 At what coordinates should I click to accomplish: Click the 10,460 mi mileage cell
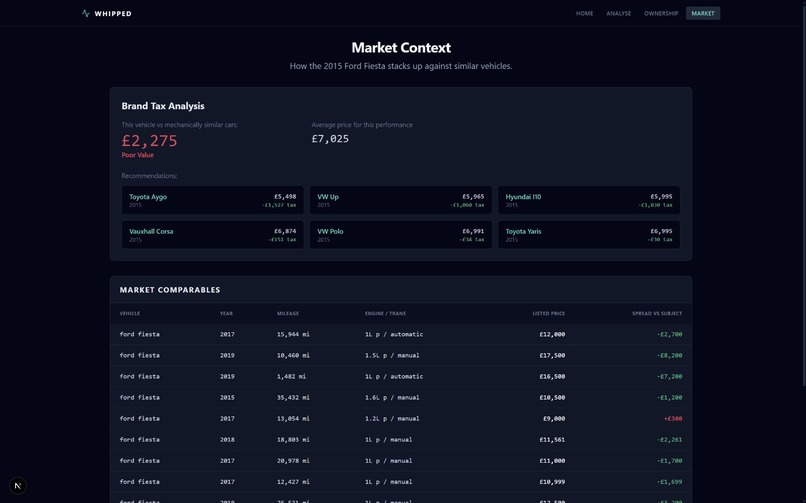coord(293,356)
